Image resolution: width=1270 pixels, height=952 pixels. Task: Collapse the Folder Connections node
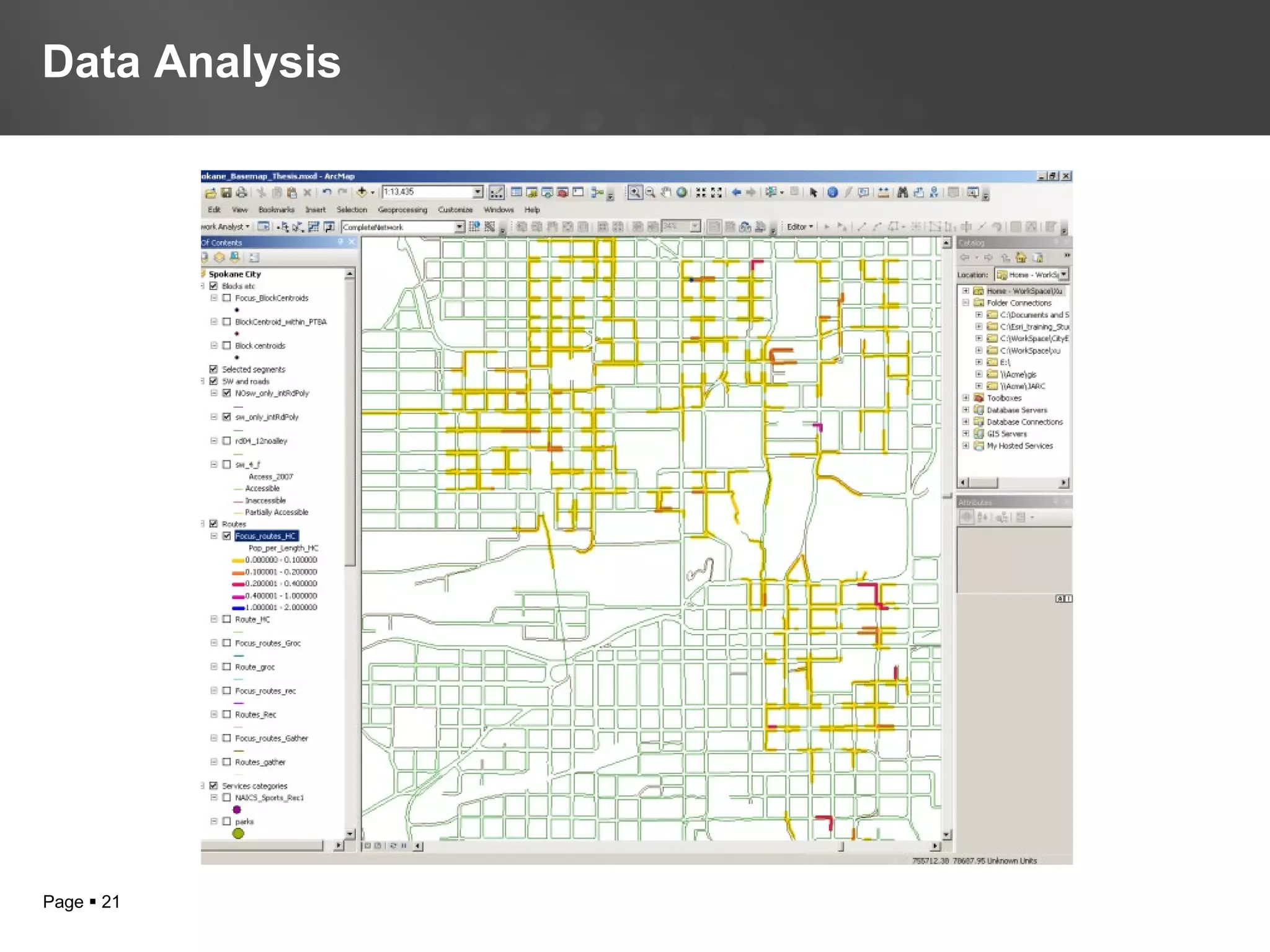click(x=966, y=303)
